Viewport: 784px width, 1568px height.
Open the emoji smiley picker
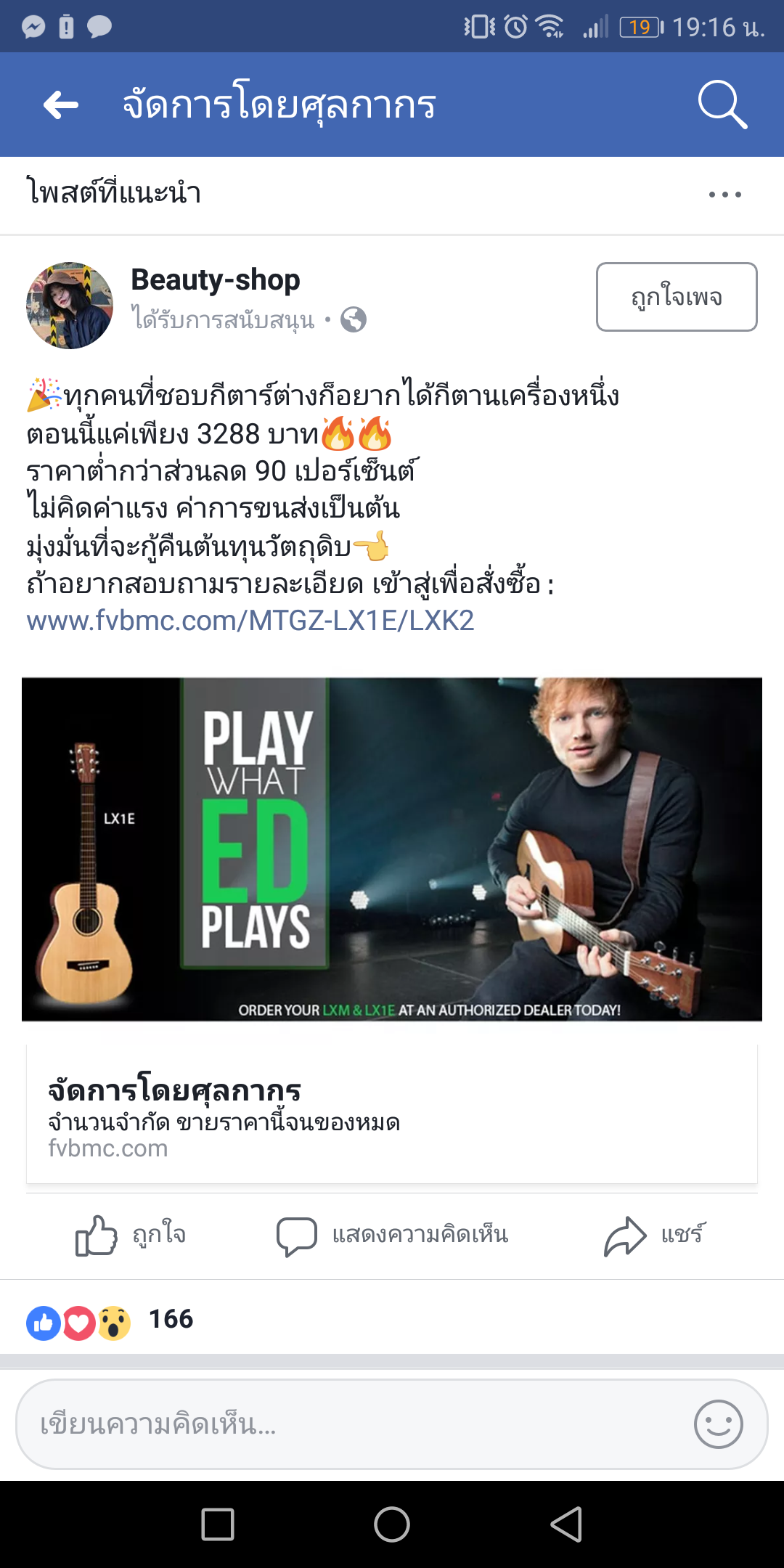click(x=719, y=1424)
